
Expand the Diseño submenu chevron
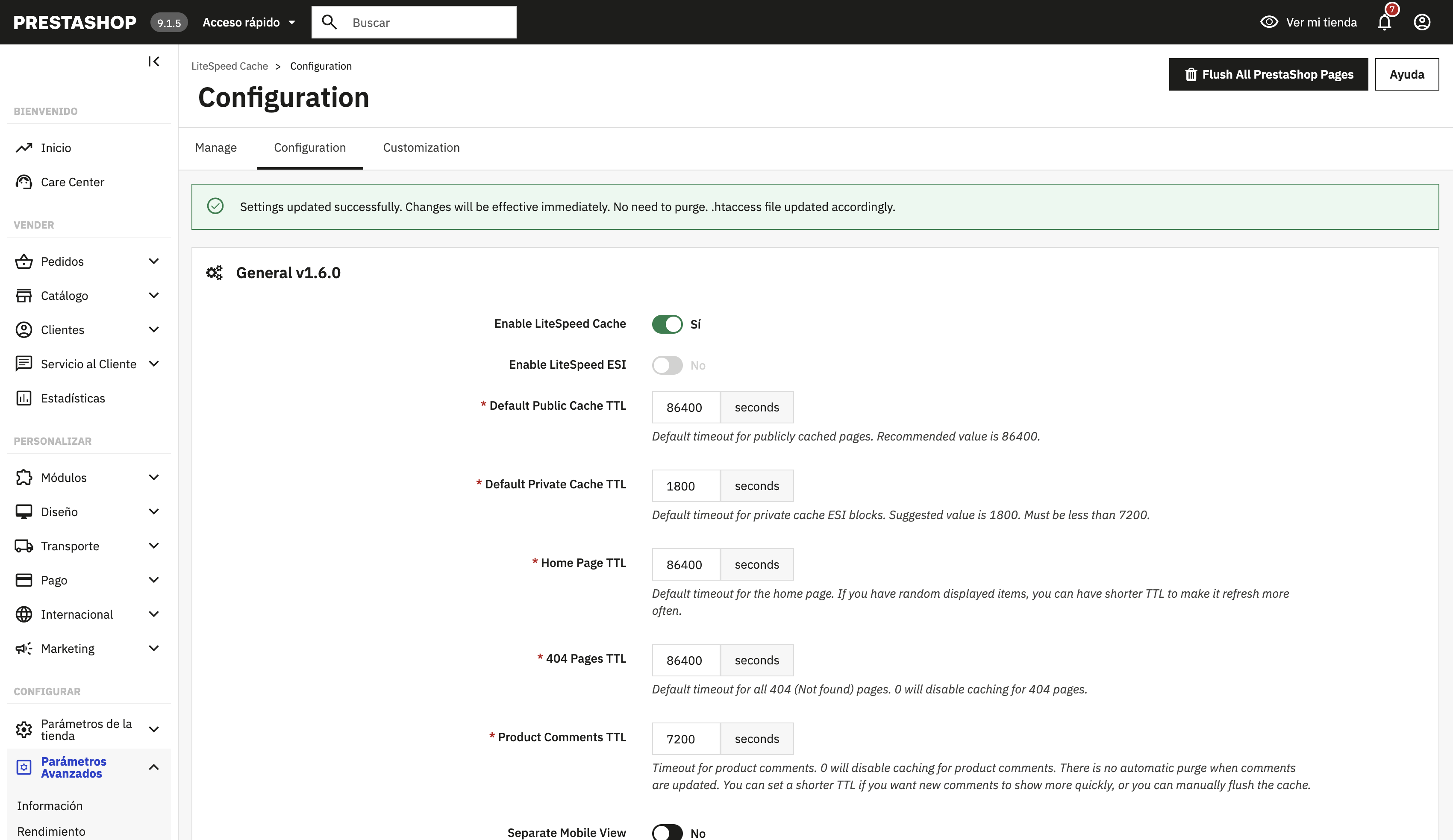tap(153, 511)
